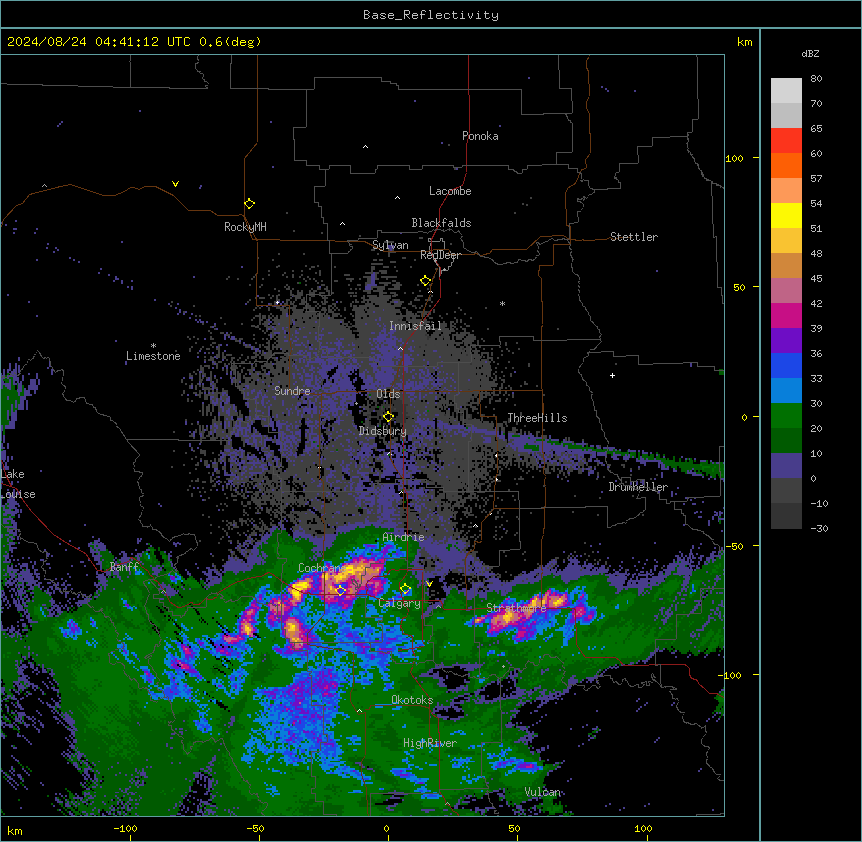Click the 80 value in the dBZ legend

(x=816, y=79)
